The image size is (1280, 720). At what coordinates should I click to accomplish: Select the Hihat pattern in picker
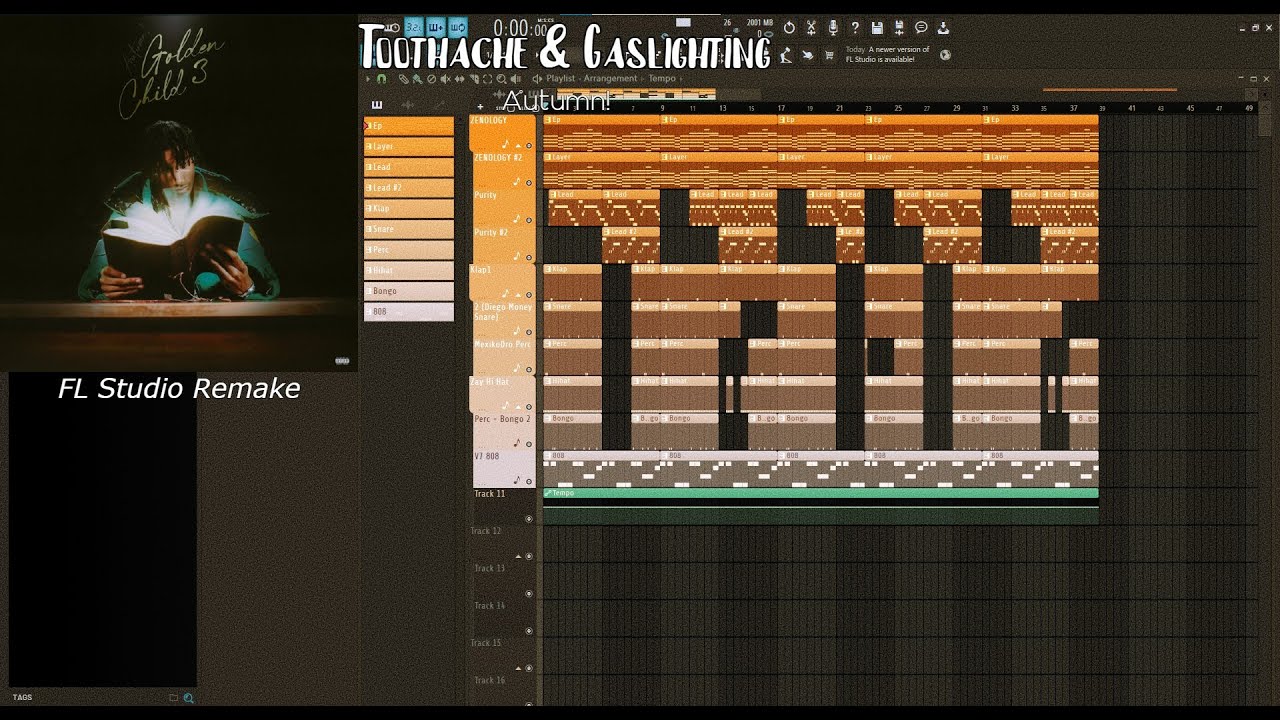[409, 270]
